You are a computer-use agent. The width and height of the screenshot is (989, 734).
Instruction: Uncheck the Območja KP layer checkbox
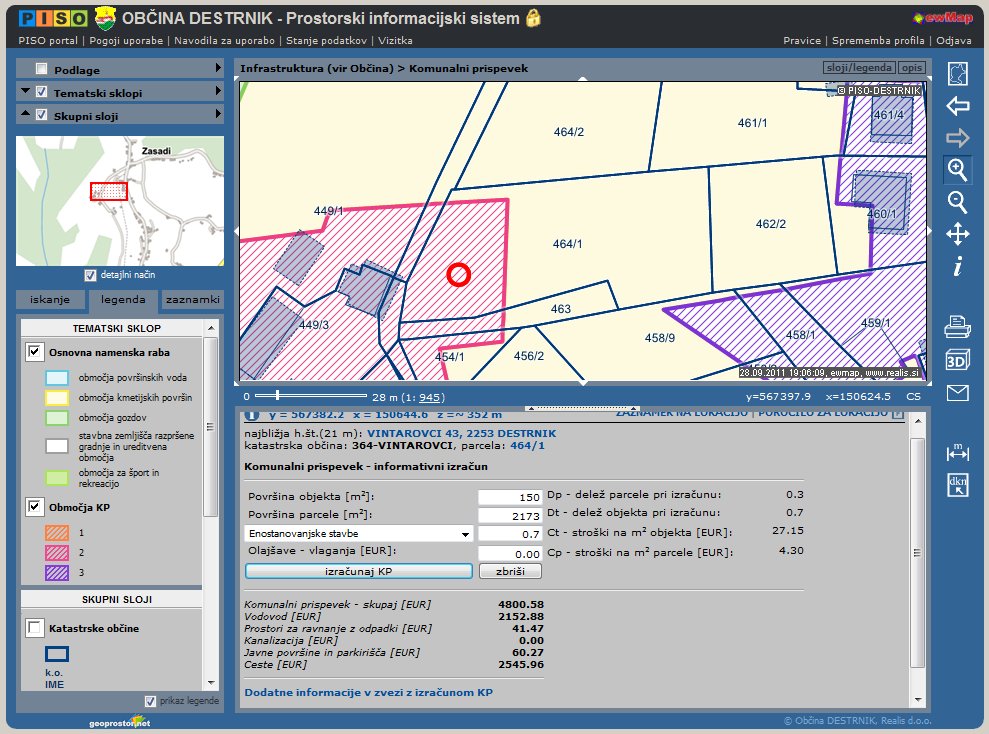pyautogui.click(x=35, y=507)
